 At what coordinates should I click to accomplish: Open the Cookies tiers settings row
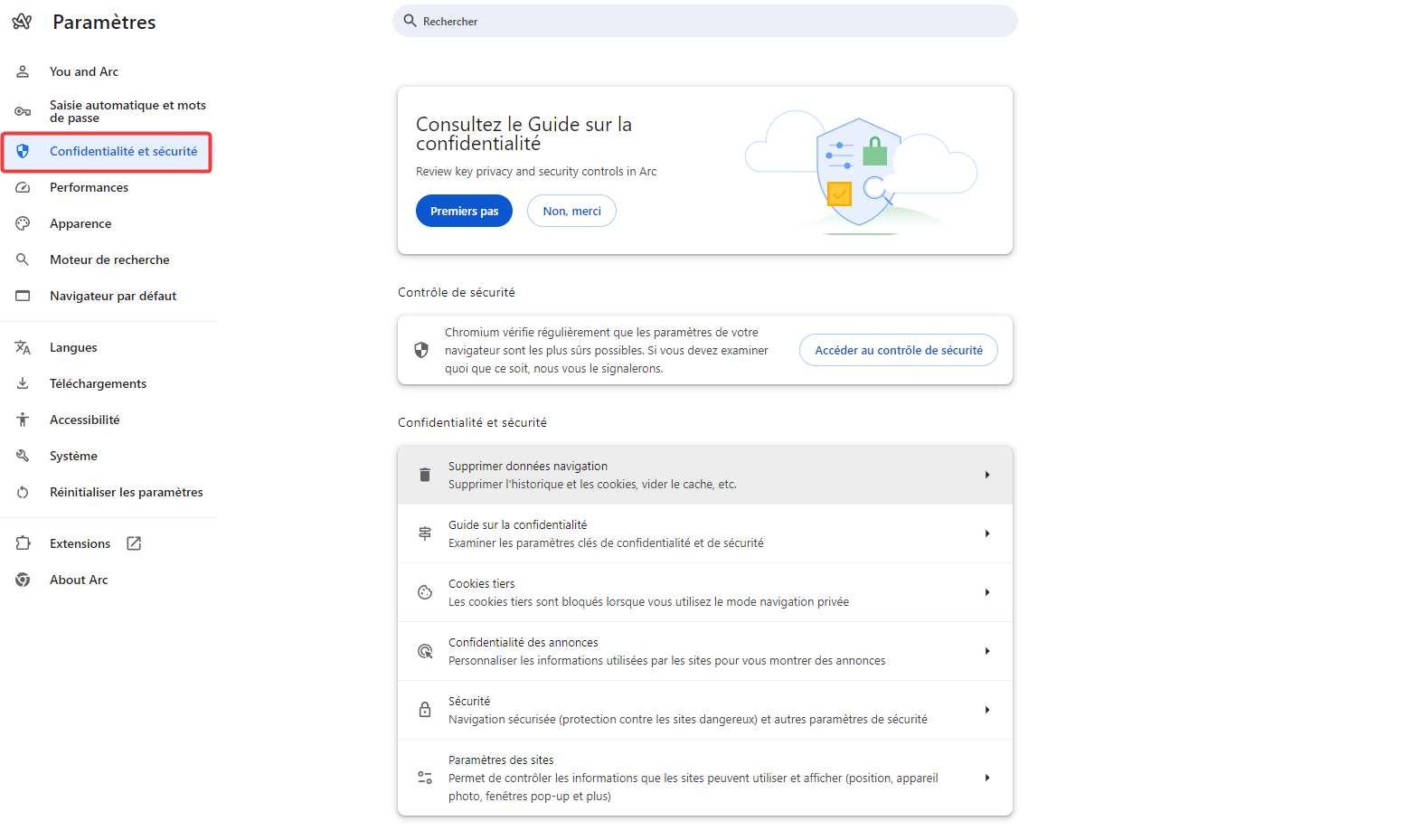tap(705, 592)
